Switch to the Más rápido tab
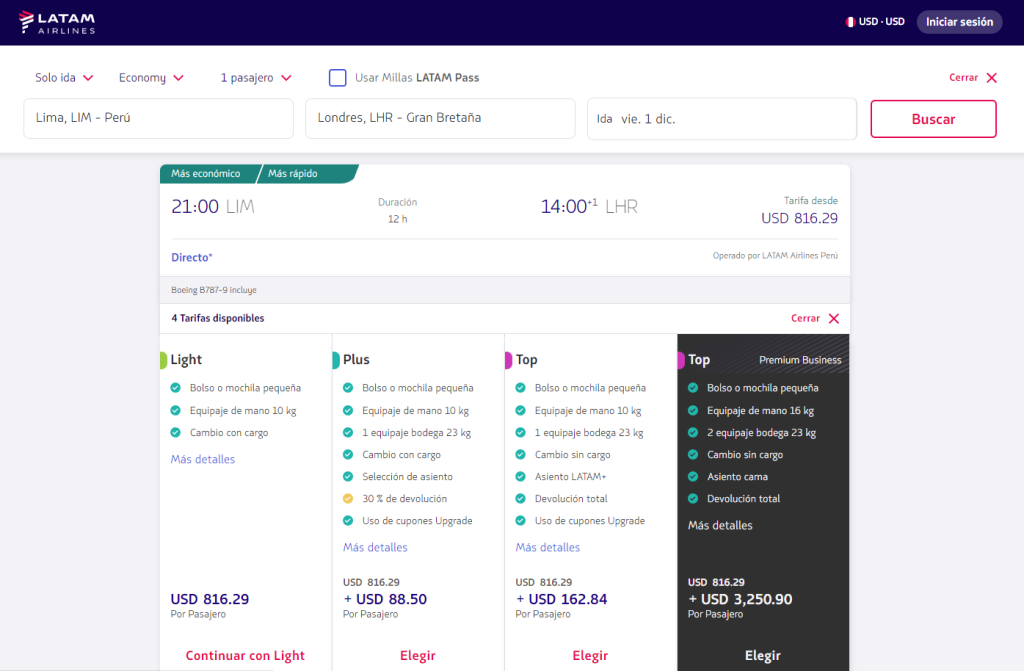Viewport: 1024px width, 671px height. pyautogui.click(x=293, y=174)
